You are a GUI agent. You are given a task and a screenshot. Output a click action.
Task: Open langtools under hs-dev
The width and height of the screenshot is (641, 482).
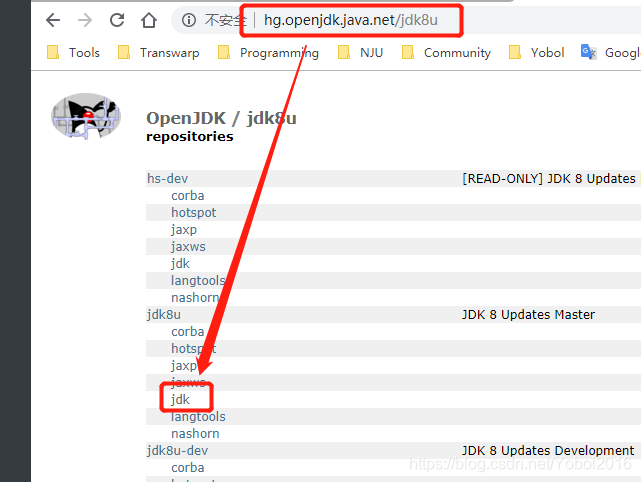(198, 281)
